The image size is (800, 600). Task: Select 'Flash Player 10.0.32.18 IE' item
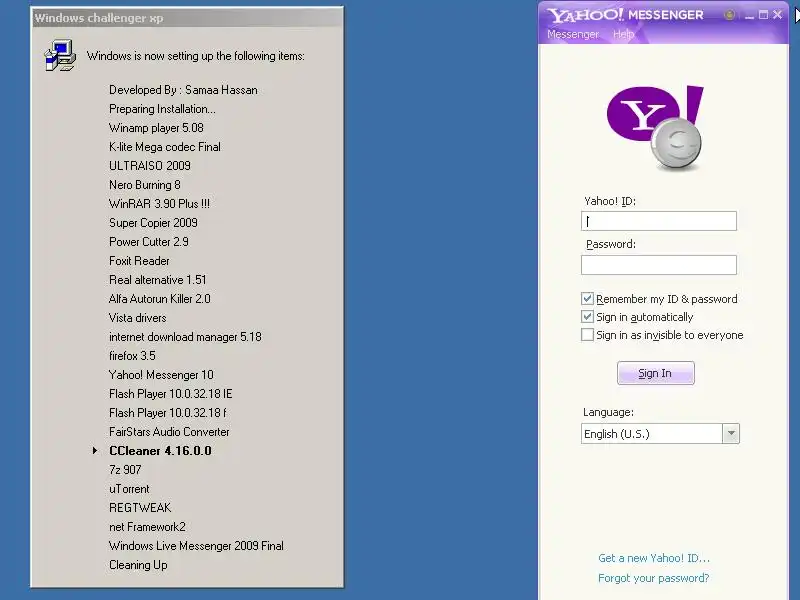[170, 394]
